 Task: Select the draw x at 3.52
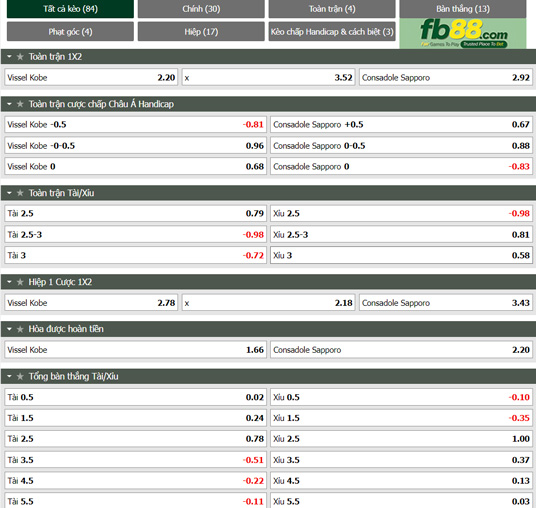pyautogui.click(x=269, y=78)
